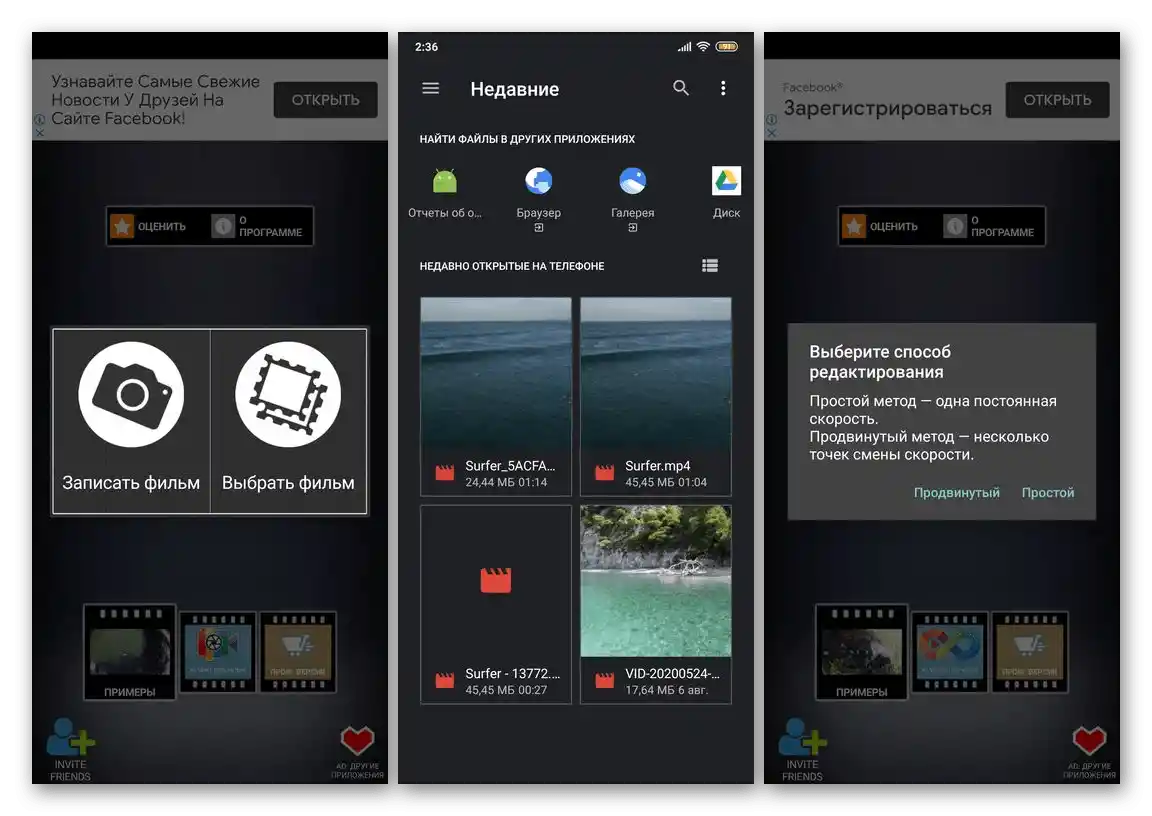This screenshot has height=816, width=1152.
Task: Open ПРИМЕРЫ filmstrip thumbnail in left screen
Action: (130, 652)
